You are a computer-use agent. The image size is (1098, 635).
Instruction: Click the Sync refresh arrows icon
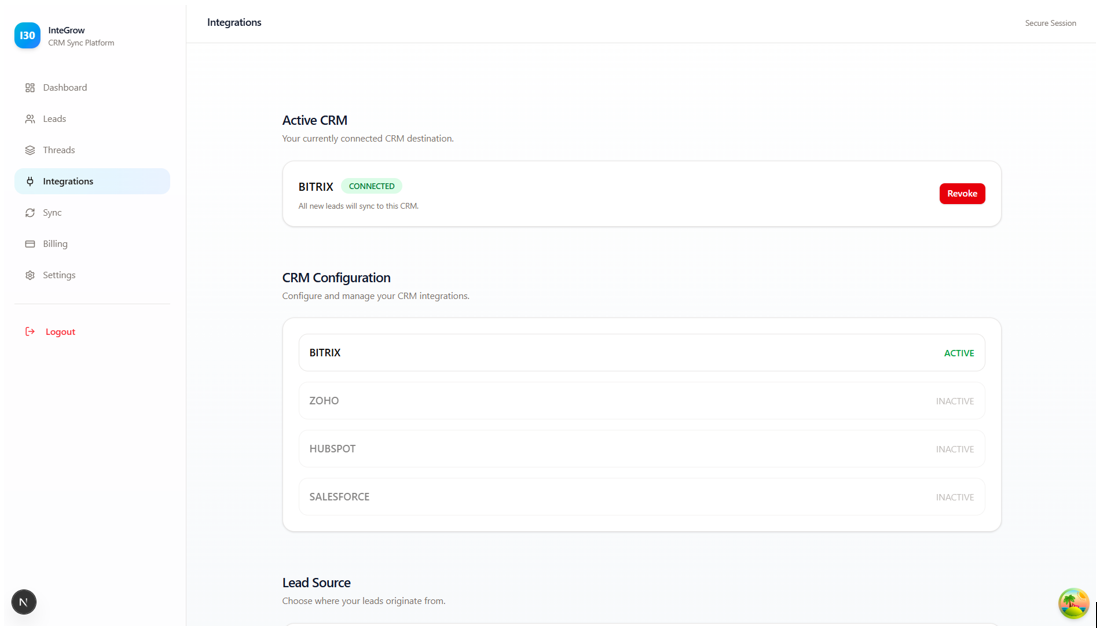pos(29,213)
